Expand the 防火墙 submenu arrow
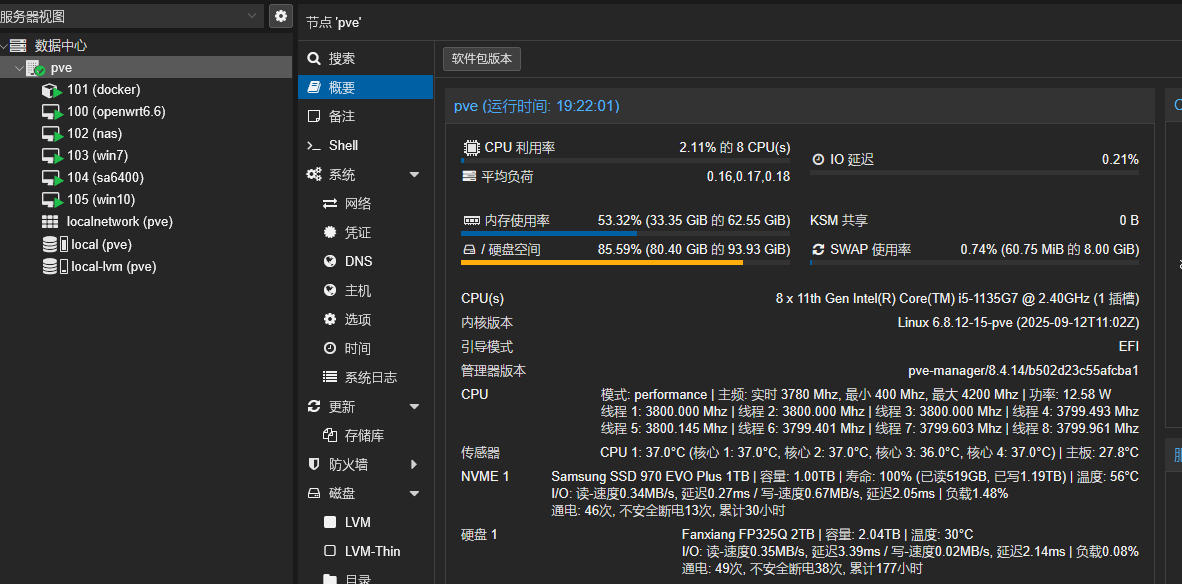Viewport: 1182px width, 584px height. [414, 465]
